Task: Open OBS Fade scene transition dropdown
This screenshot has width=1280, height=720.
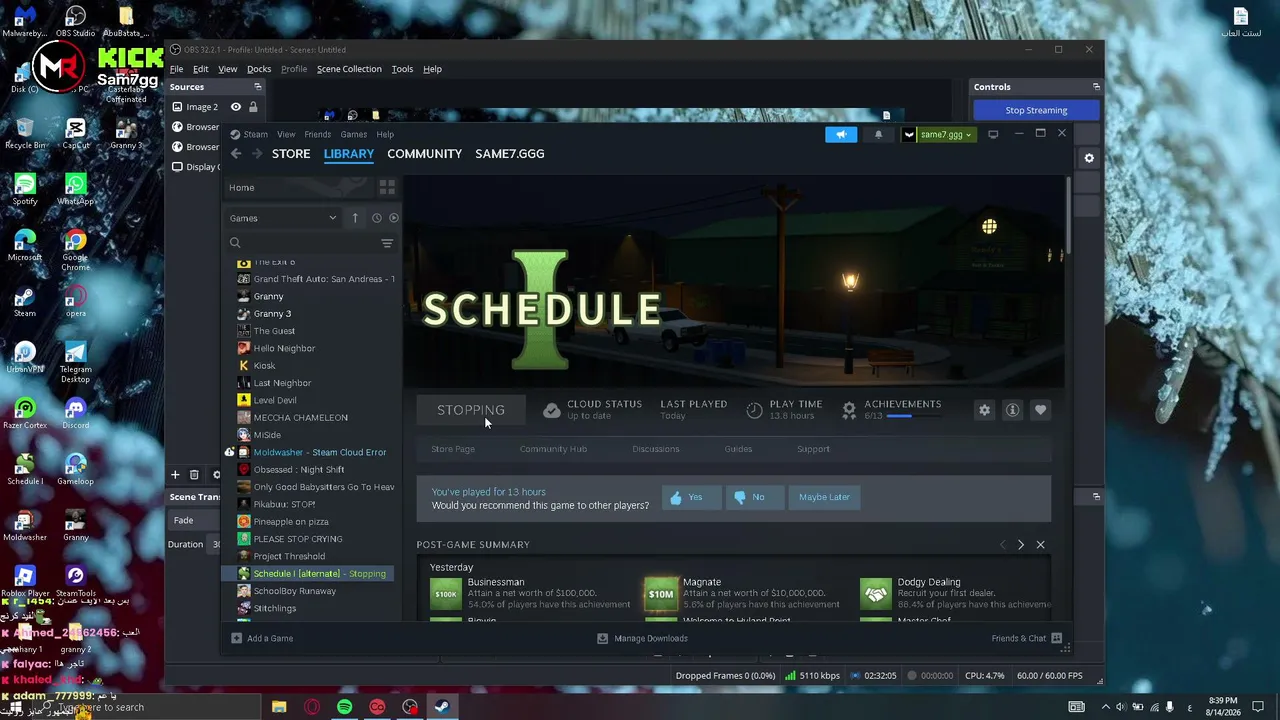Action: point(195,520)
